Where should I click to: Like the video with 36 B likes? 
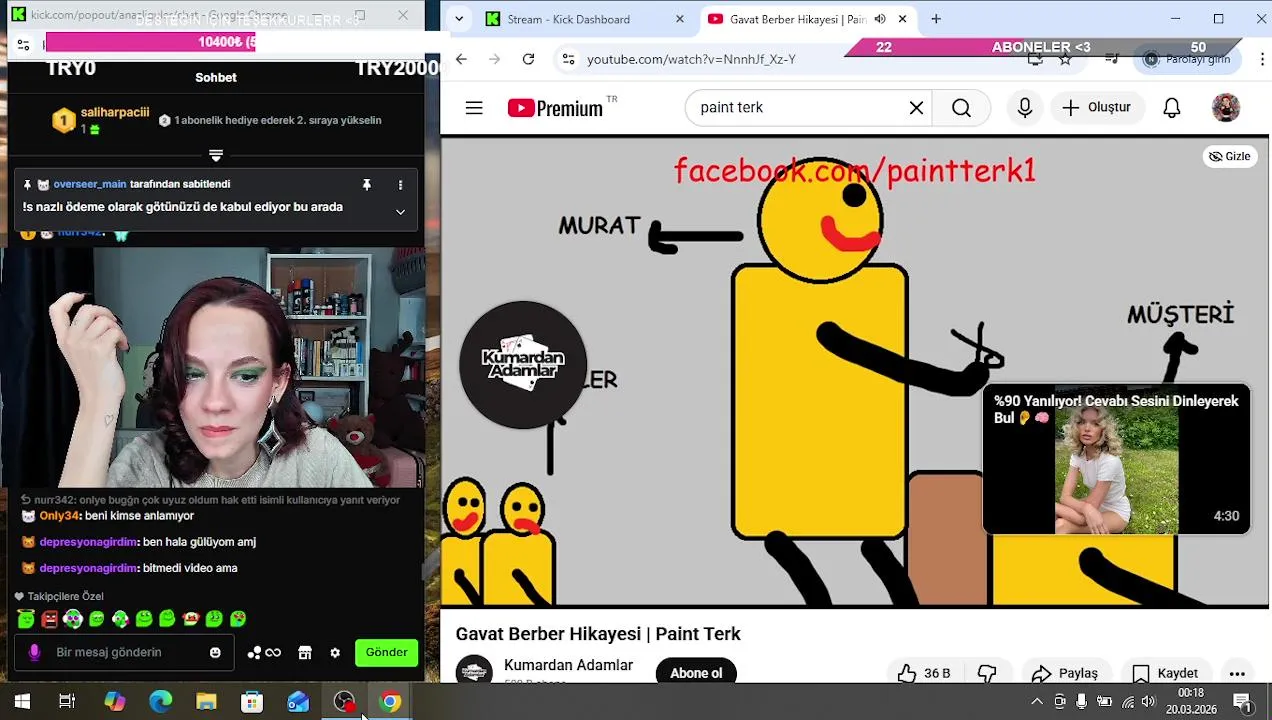pos(924,673)
